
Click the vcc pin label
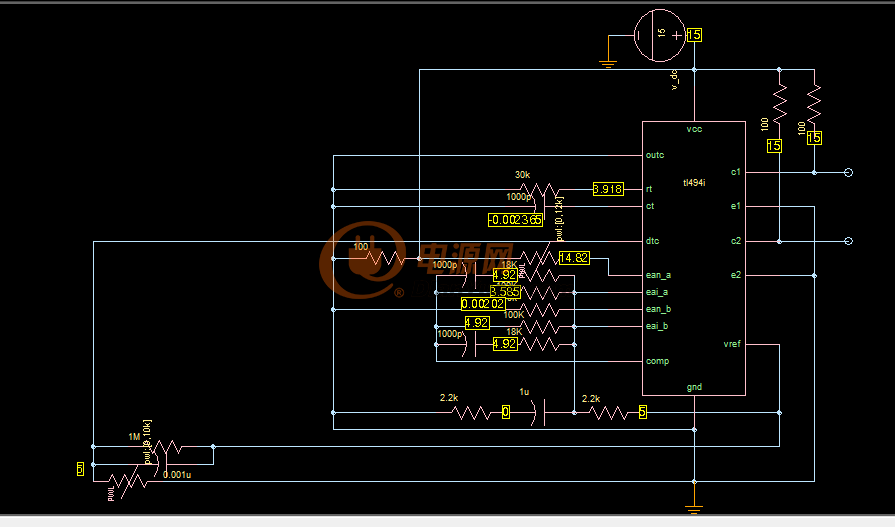(694, 129)
